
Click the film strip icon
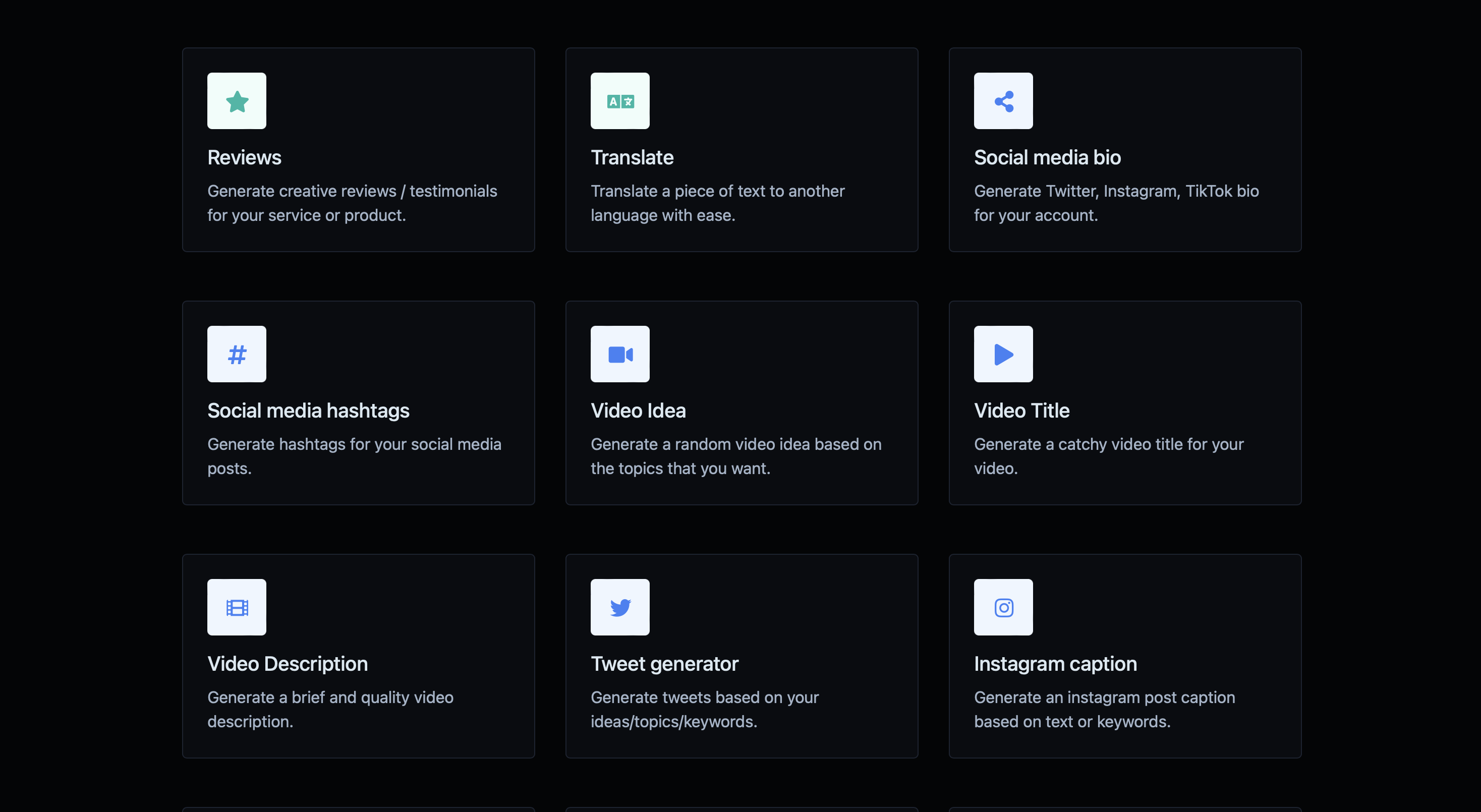click(236, 607)
